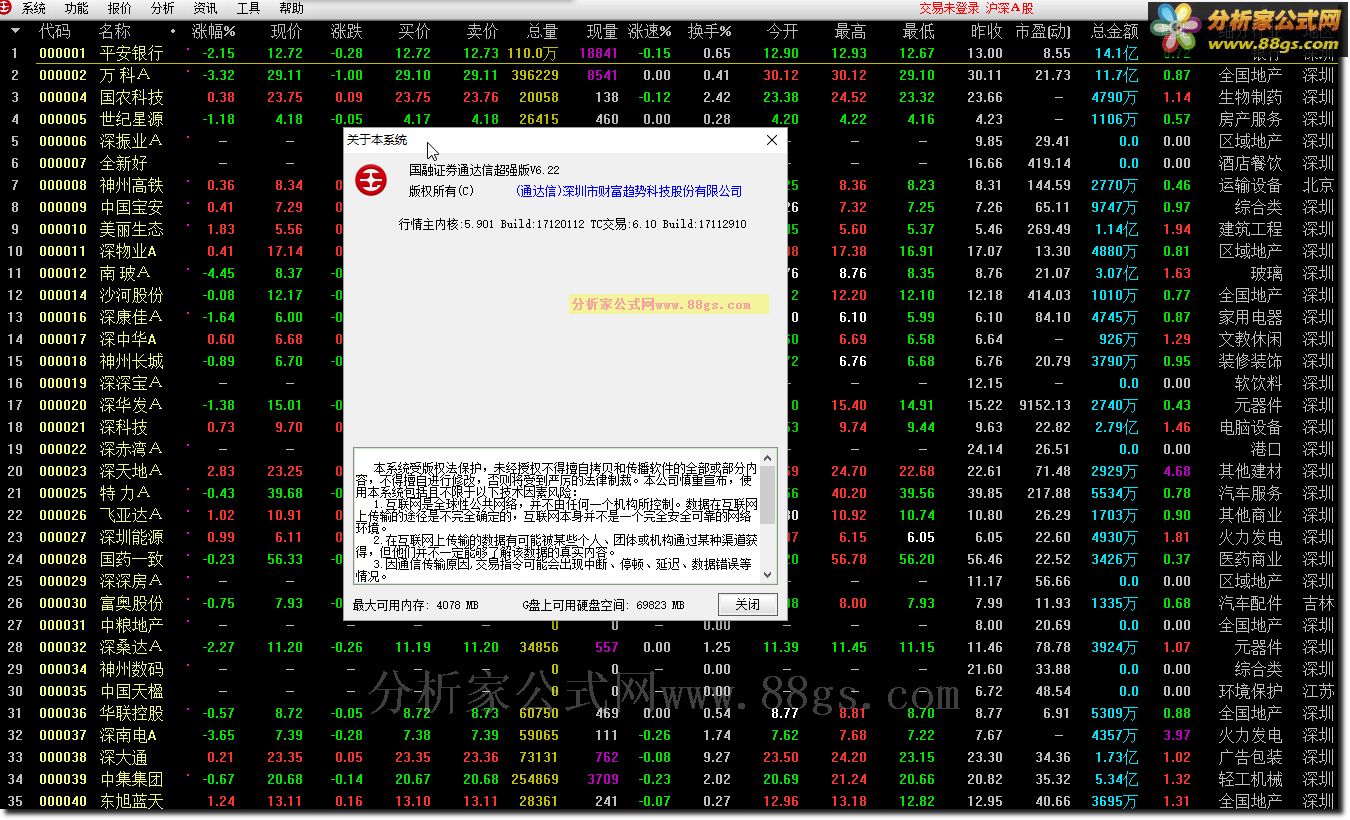Select the 平安银行 stock name

click(131, 53)
